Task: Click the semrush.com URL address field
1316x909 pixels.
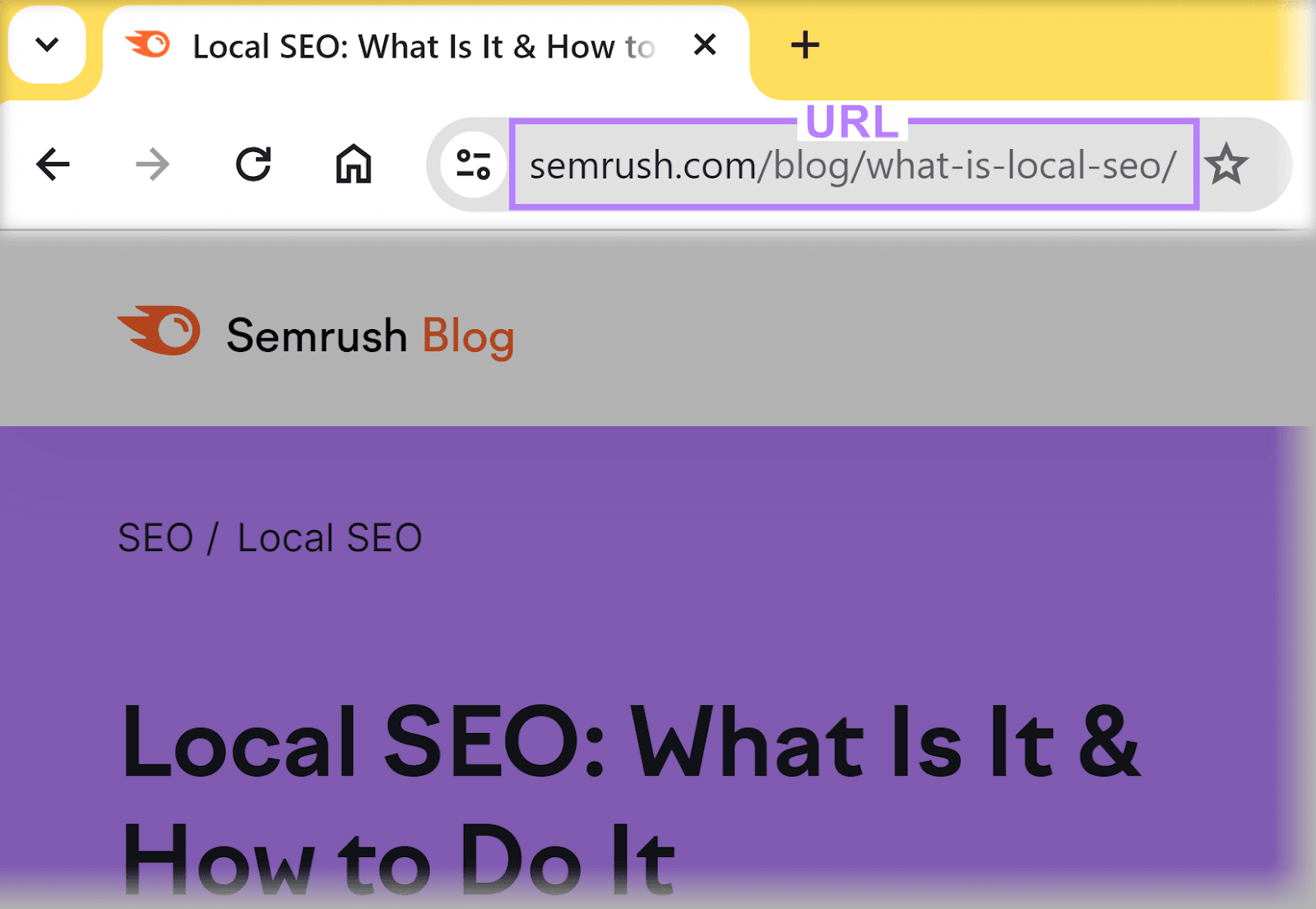Action: (854, 165)
